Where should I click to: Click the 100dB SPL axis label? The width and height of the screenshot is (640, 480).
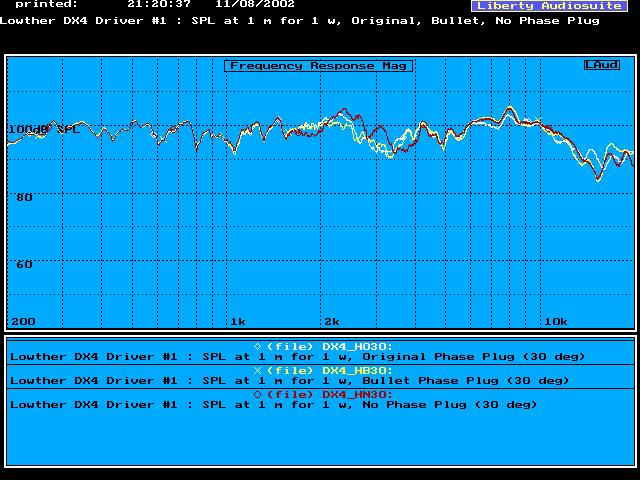pyautogui.click(x=44, y=130)
